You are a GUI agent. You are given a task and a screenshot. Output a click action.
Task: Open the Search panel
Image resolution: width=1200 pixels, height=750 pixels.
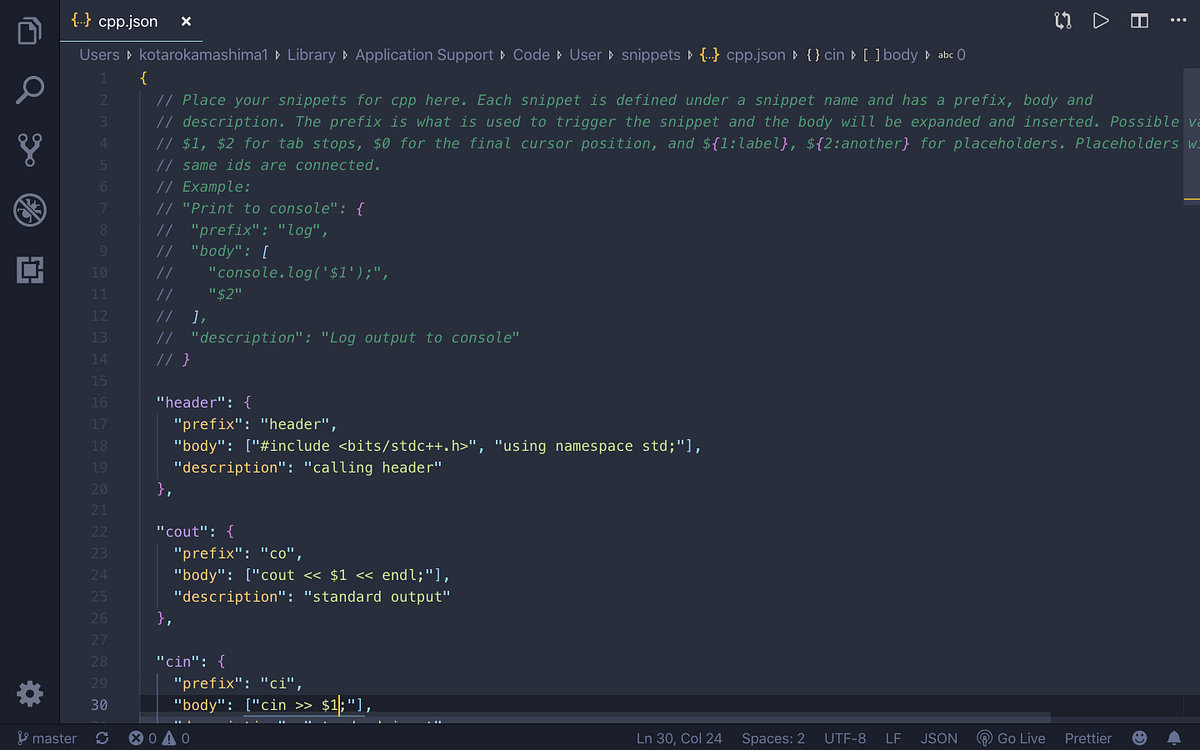point(29,90)
